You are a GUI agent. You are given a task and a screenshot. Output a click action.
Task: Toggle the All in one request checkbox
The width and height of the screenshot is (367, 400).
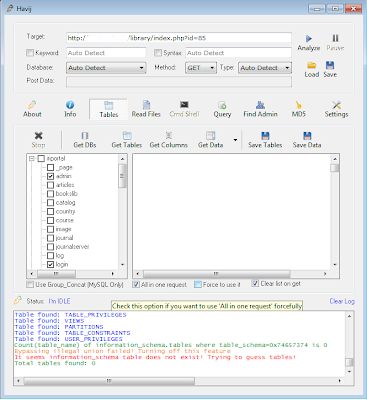click(136, 284)
